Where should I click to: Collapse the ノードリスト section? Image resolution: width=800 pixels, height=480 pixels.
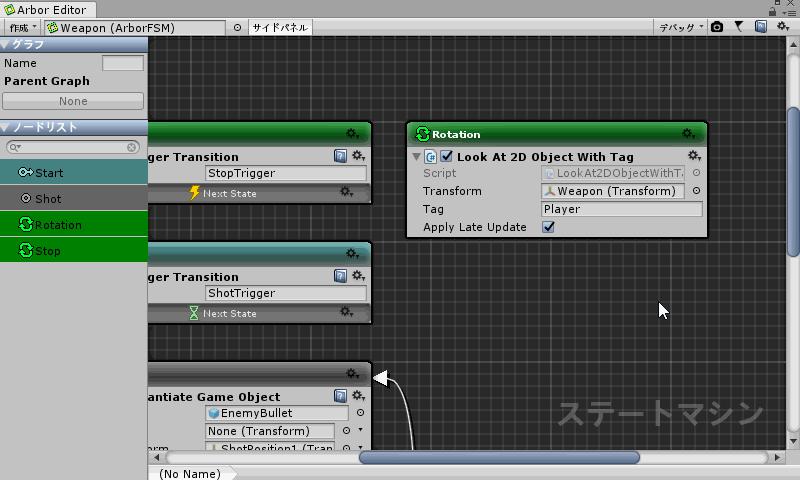pos(6,127)
